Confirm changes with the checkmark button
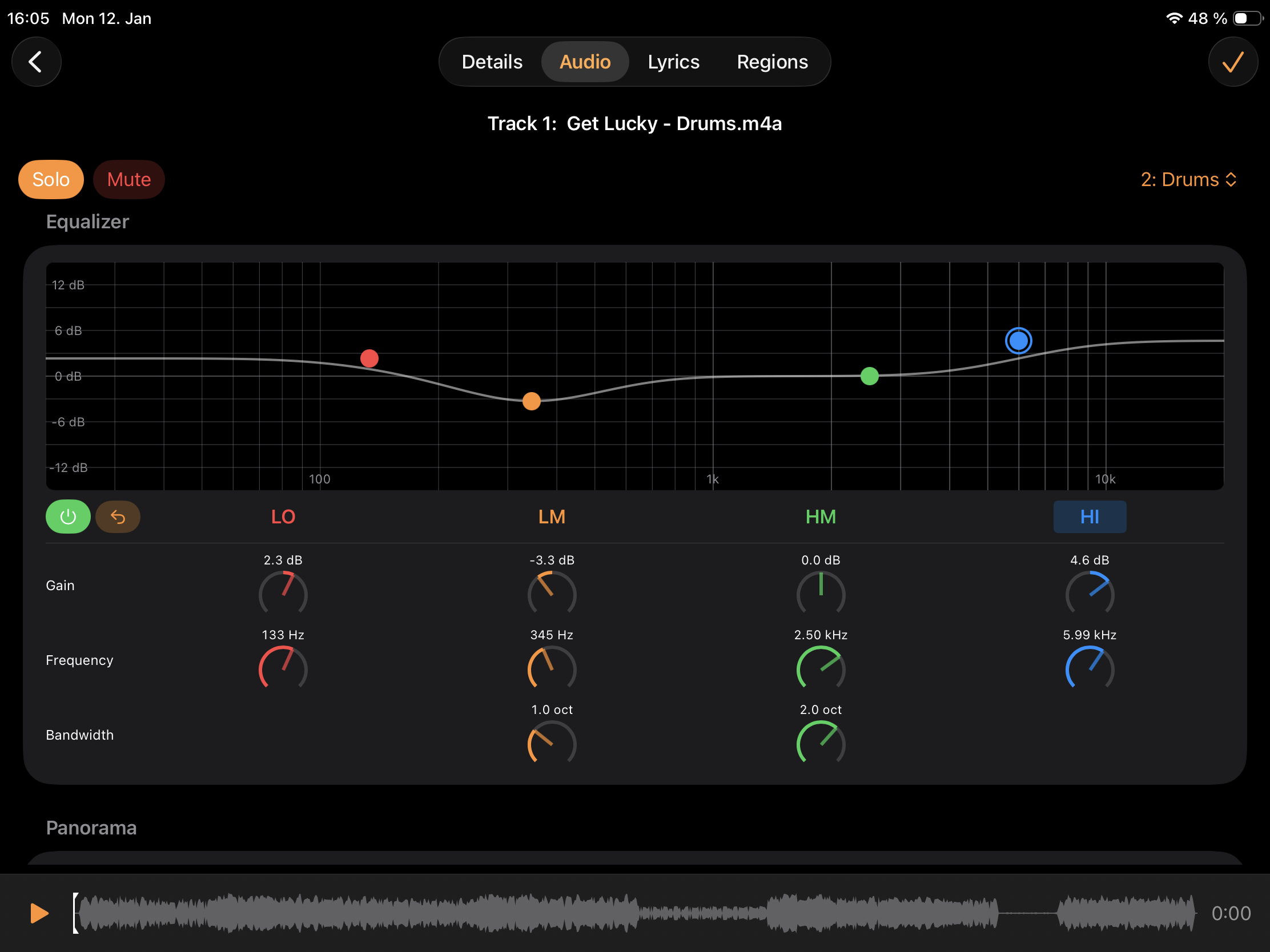1270x952 pixels. click(x=1233, y=62)
